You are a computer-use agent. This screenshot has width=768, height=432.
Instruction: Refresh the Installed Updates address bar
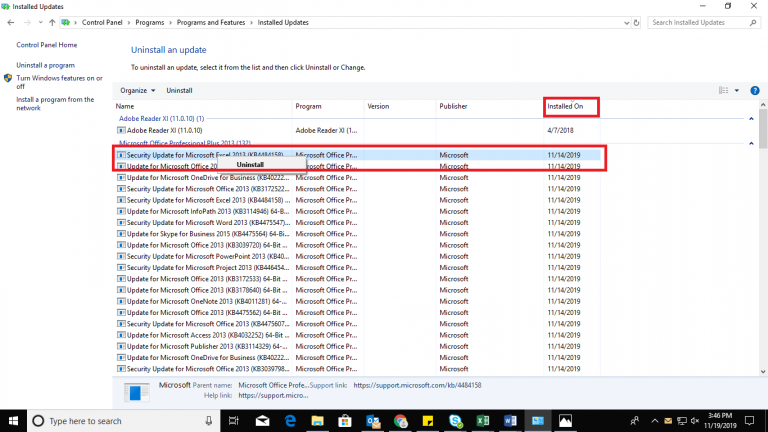click(636, 21)
